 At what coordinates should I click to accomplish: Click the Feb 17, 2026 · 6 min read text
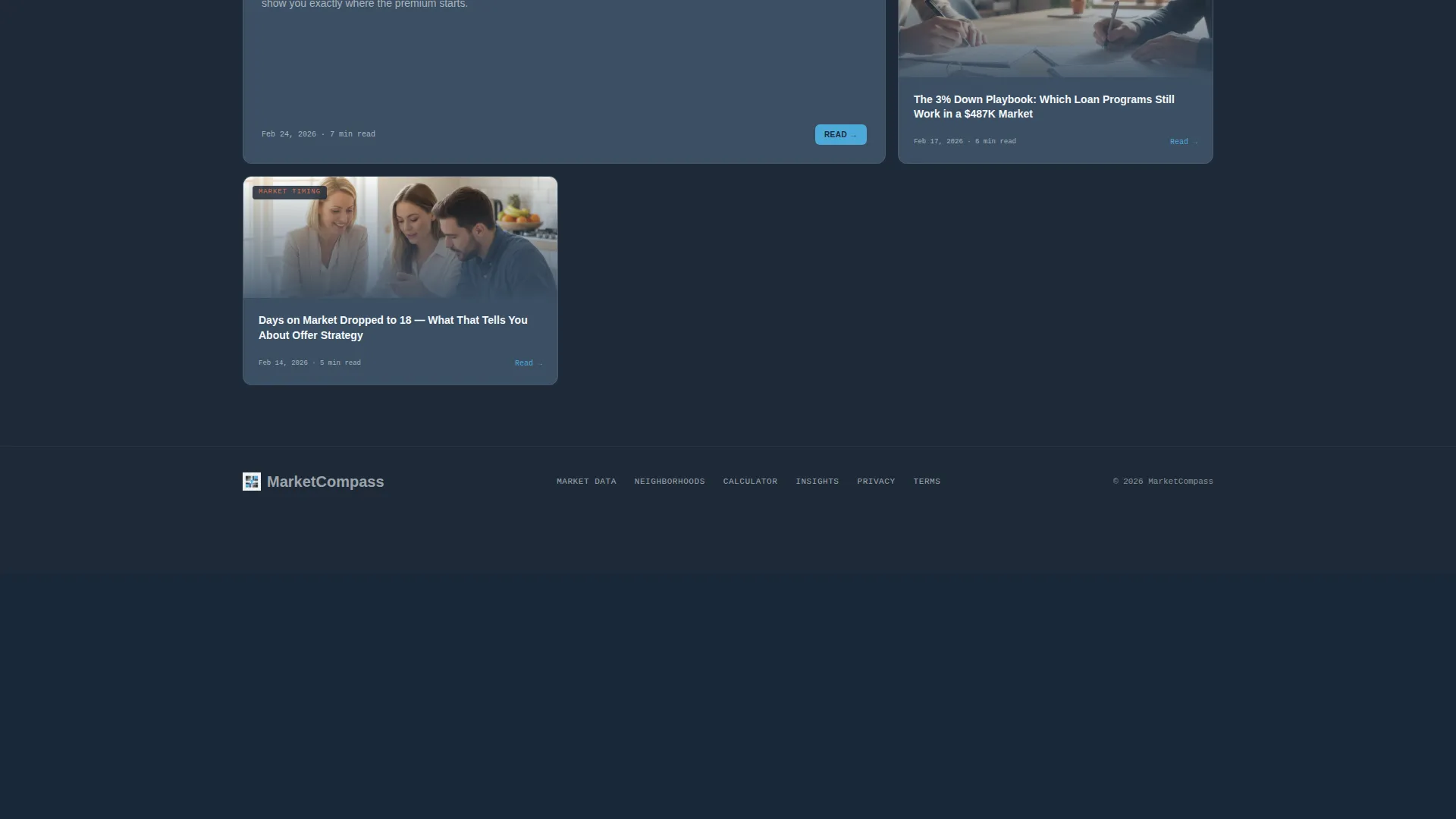click(x=965, y=141)
